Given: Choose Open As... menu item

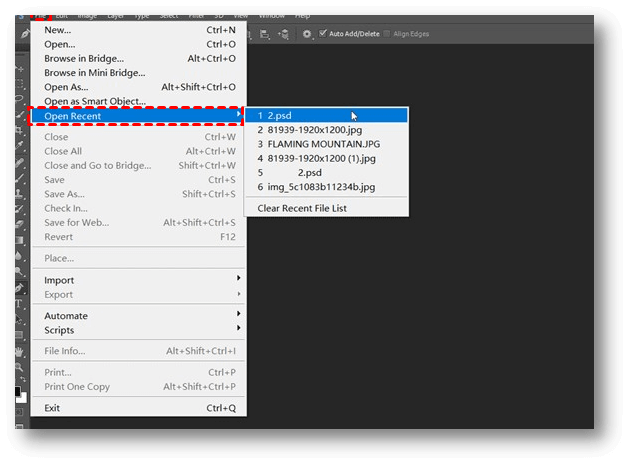Looking at the screenshot, I should pos(139,87).
